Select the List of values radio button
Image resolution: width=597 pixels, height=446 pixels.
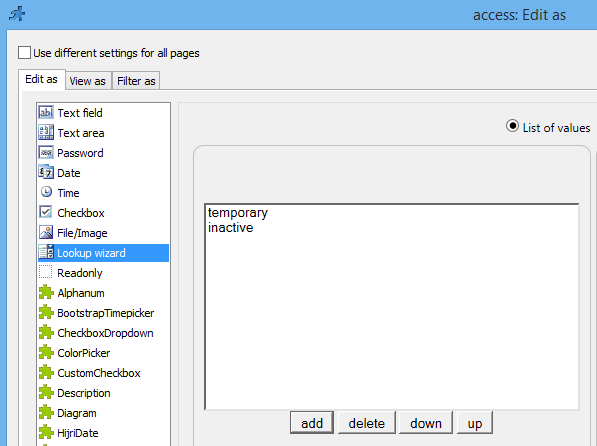point(512,126)
